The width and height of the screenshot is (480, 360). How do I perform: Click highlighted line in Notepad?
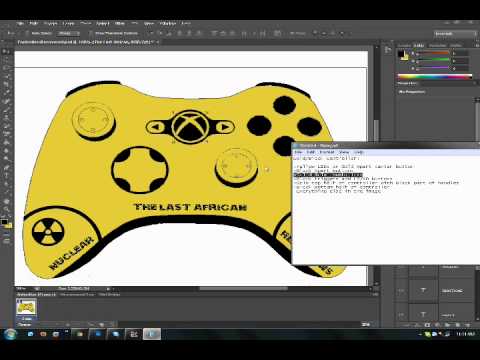click(x=328, y=175)
